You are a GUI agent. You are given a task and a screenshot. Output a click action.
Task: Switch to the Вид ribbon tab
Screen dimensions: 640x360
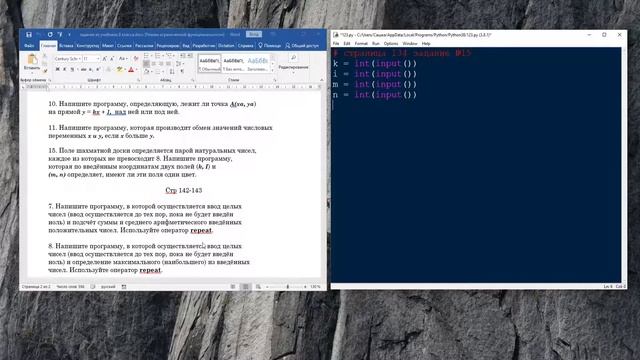[186, 46]
